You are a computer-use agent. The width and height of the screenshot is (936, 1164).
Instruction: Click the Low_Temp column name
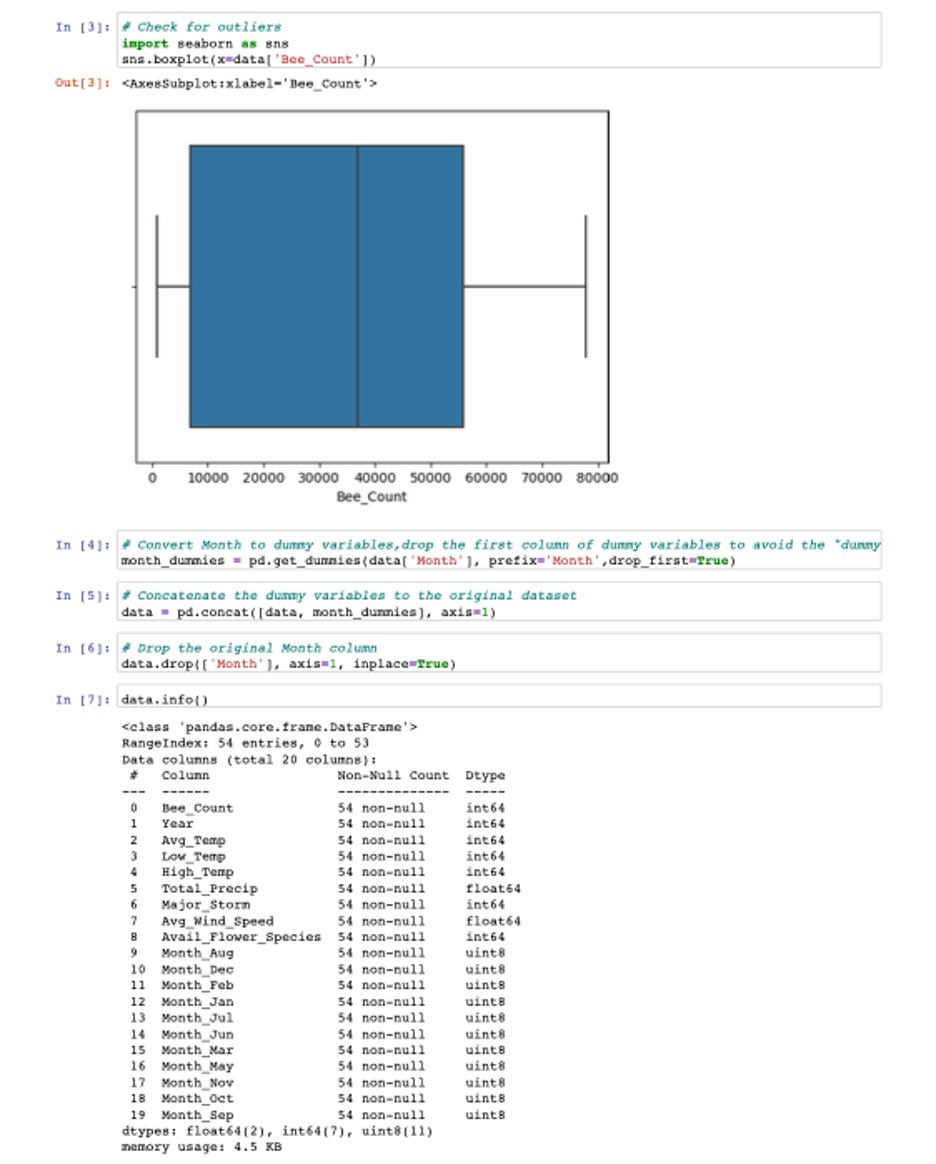point(194,857)
